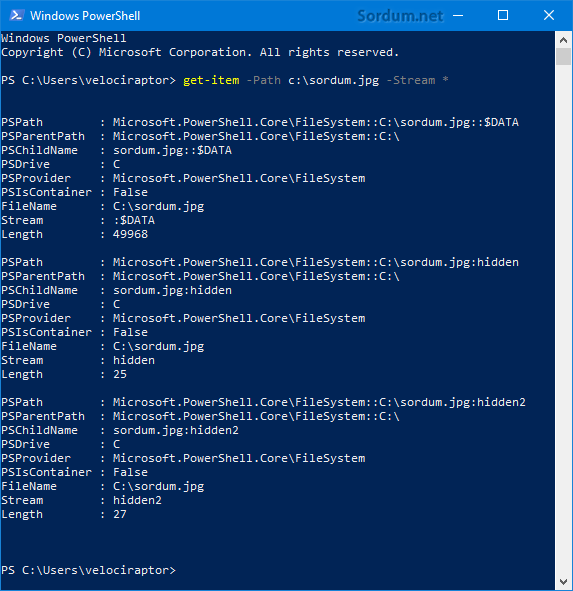Click the '-Stream' parameter in command
Screen dimensions: 573x591
411,80
